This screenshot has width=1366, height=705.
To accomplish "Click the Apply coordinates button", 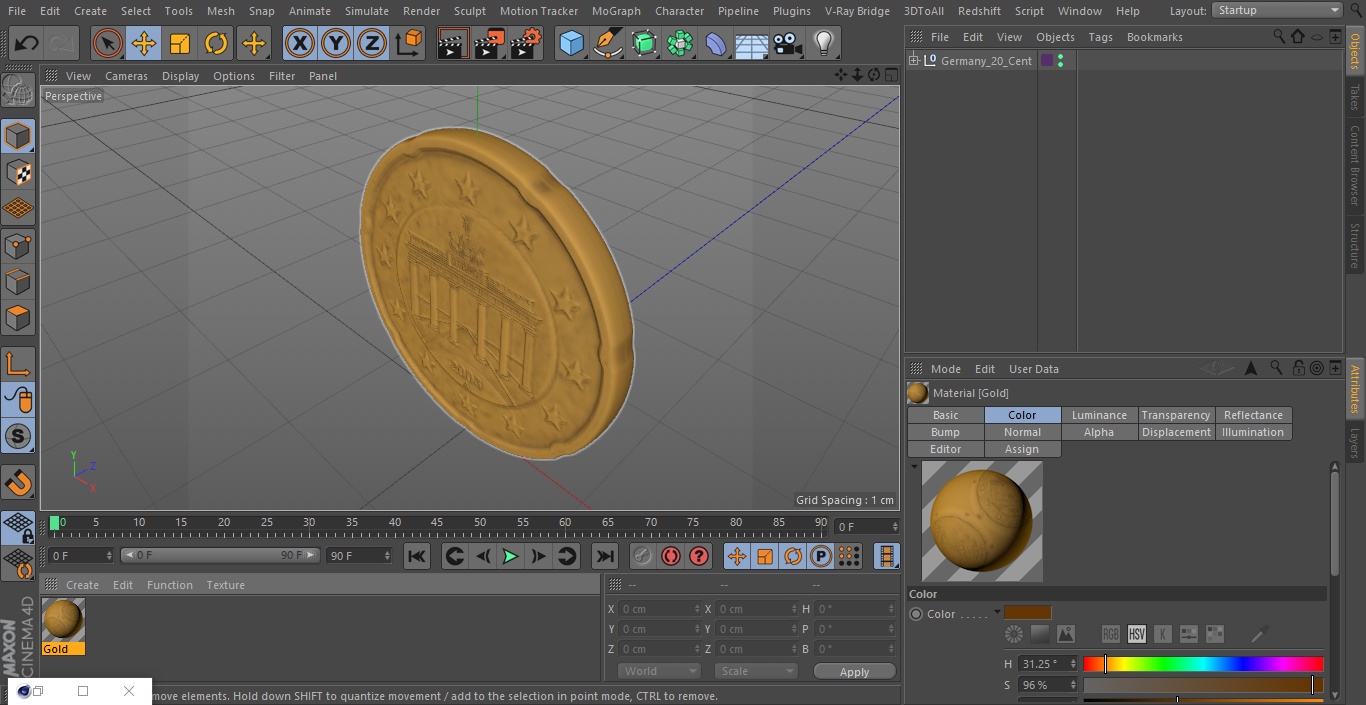I will click(854, 671).
